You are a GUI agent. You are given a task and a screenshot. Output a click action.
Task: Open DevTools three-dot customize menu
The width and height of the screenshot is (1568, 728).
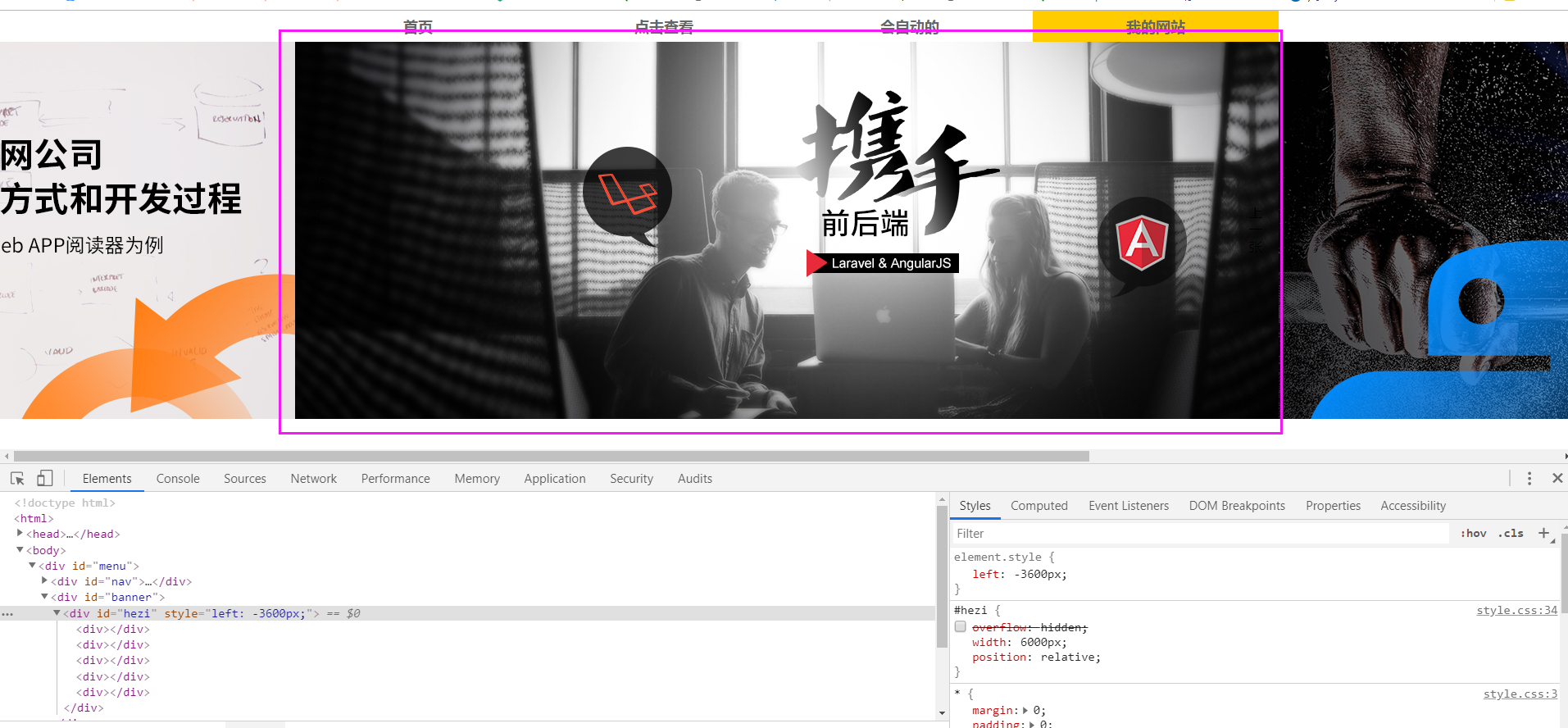pyautogui.click(x=1529, y=478)
